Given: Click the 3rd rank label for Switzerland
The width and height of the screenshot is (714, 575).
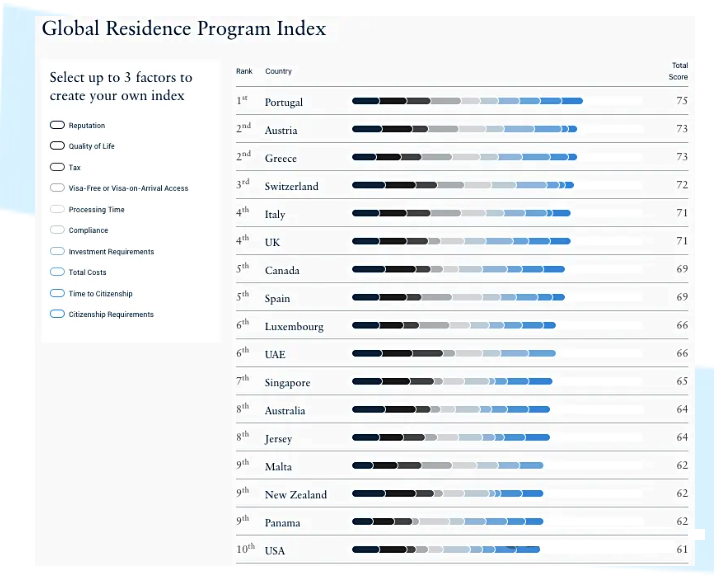Looking at the screenshot, I should [x=243, y=184].
